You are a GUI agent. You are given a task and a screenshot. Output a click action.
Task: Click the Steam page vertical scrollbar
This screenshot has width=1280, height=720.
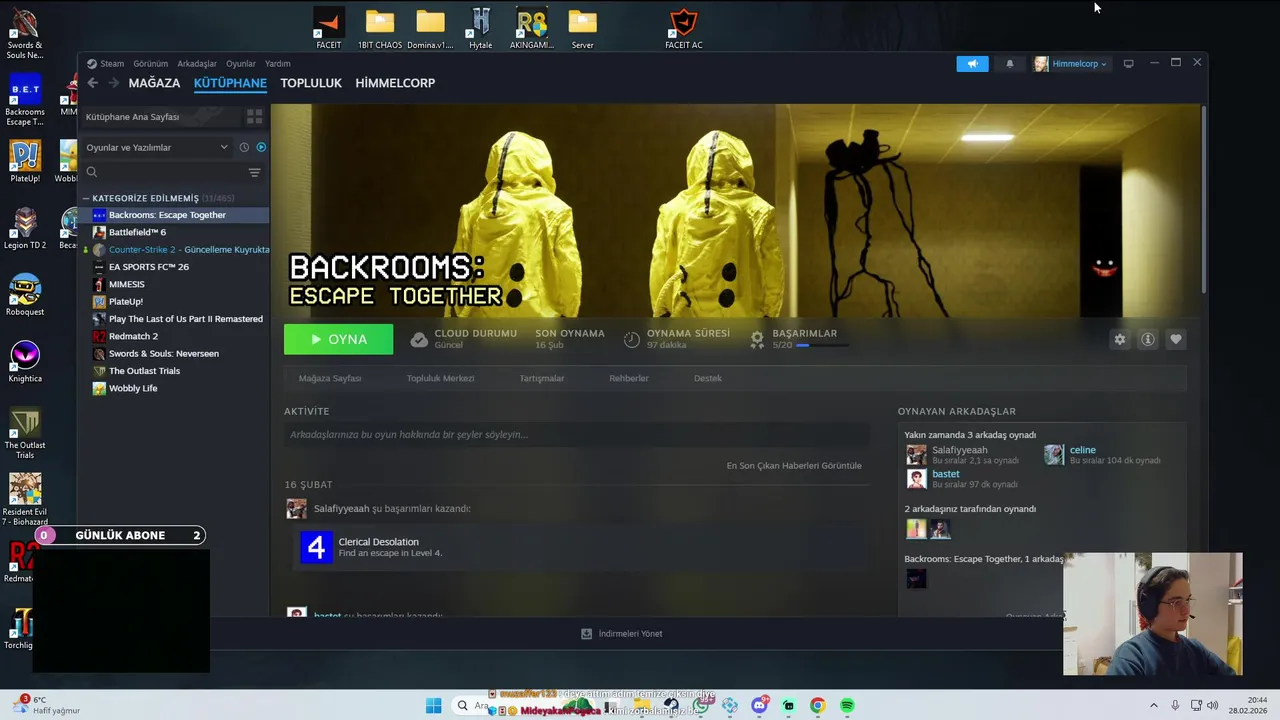pos(1203,200)
